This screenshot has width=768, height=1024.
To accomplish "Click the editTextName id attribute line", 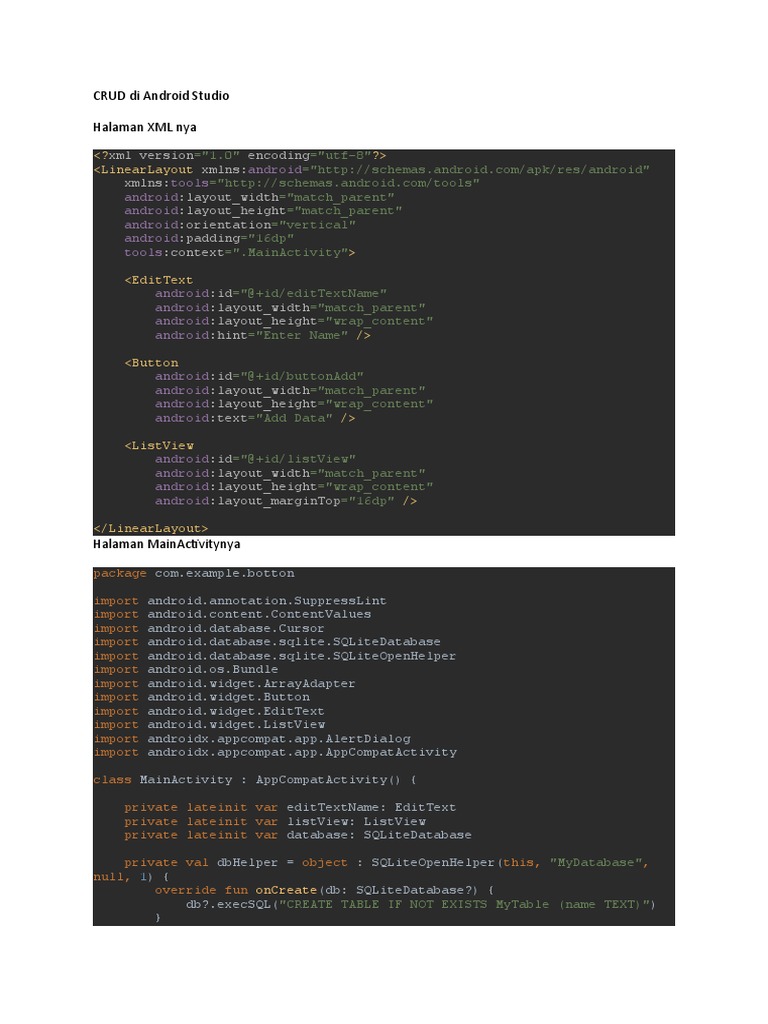I will (270, 294).
